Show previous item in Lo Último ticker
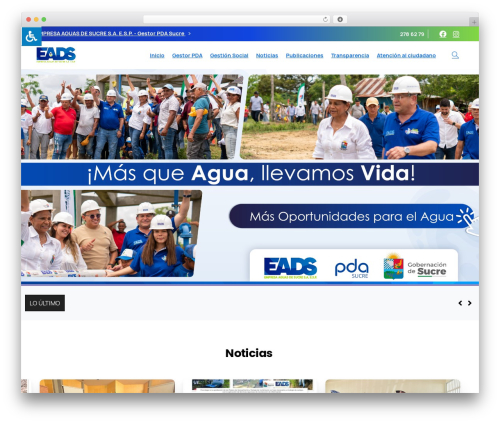This screenshot has height=423, width=500. click(460, 303)
